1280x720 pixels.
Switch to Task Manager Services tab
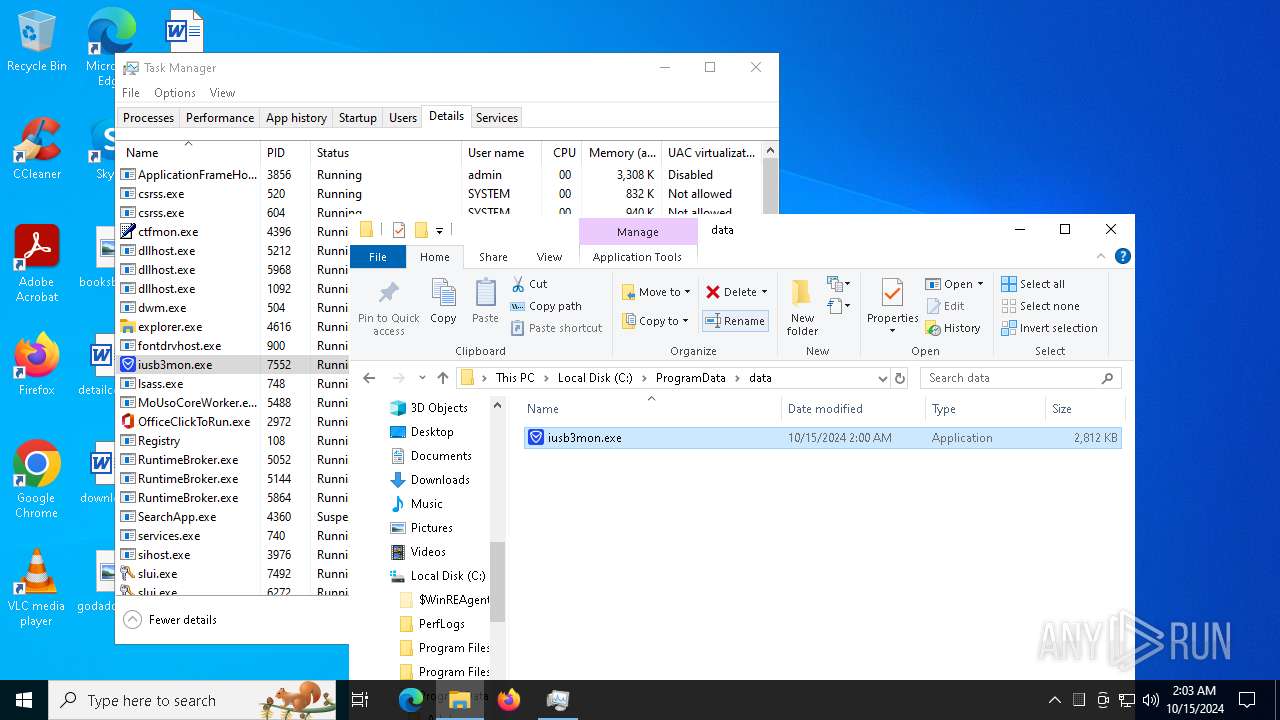[497, 118]
